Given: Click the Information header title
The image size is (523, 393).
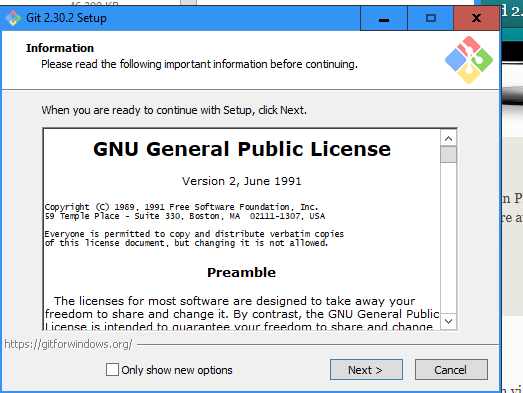Looking at the screenshot, I should [60, 48].
